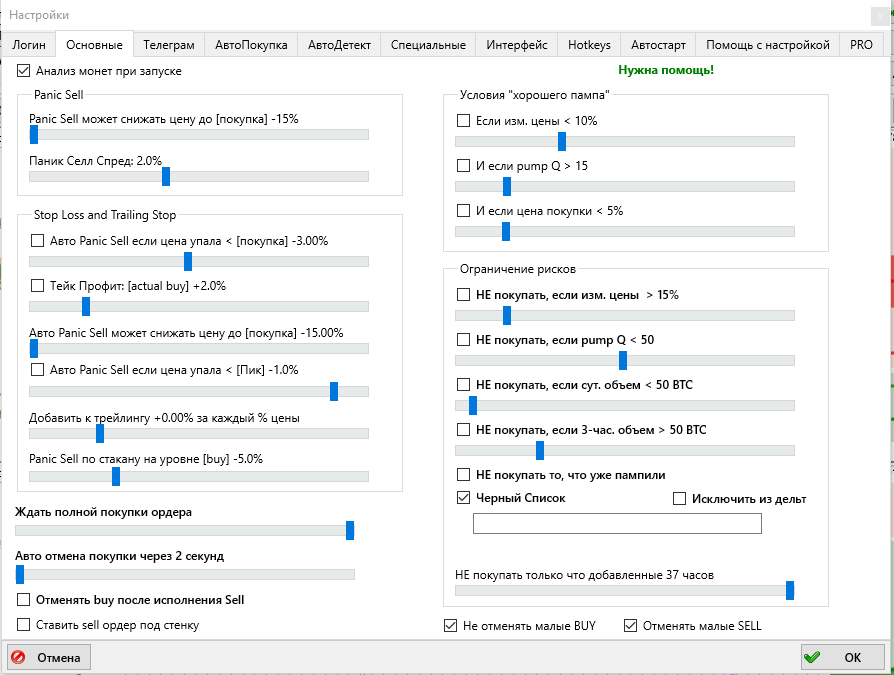Click the Ждать полной покупки ордера slider
Viewport: 894px width, 675px height.
coord(350,531)
